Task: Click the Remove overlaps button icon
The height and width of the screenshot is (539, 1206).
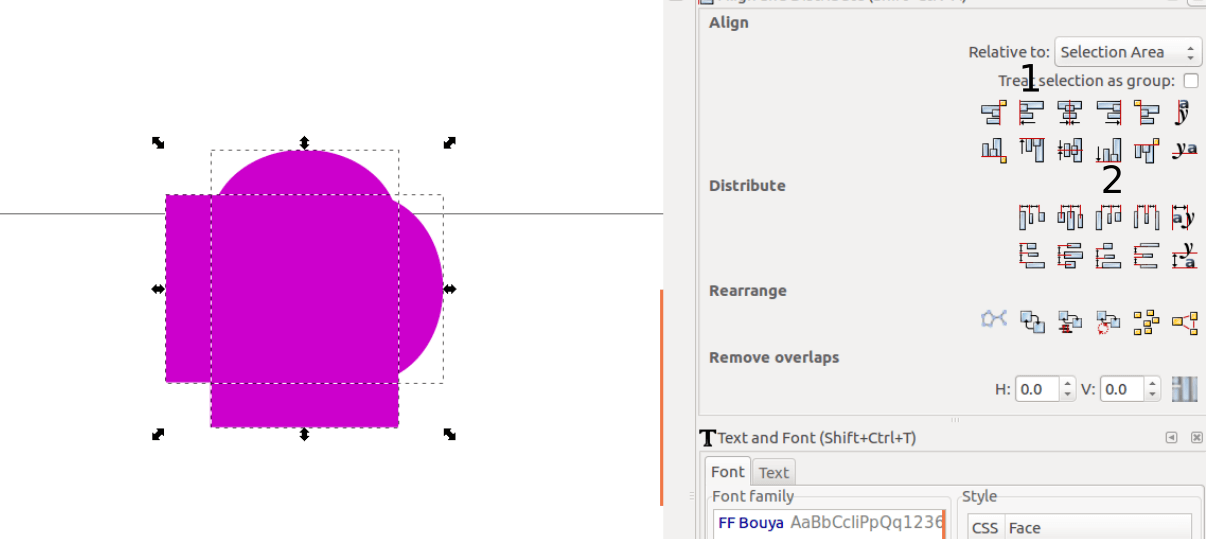Action: coord(1185,389)
